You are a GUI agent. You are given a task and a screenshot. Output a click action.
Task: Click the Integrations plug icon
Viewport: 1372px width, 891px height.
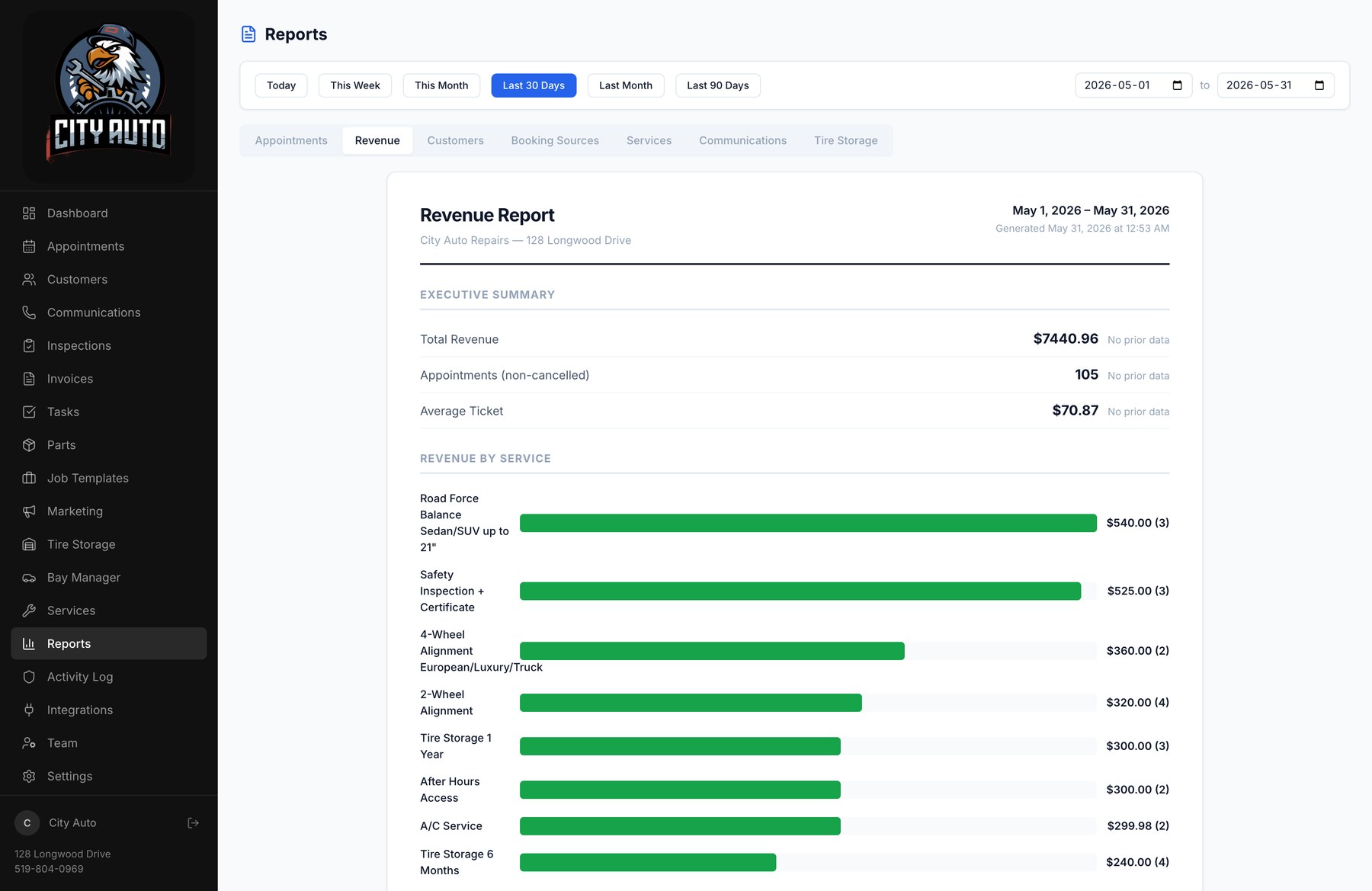pyautogui.click(x=29, y=710)
